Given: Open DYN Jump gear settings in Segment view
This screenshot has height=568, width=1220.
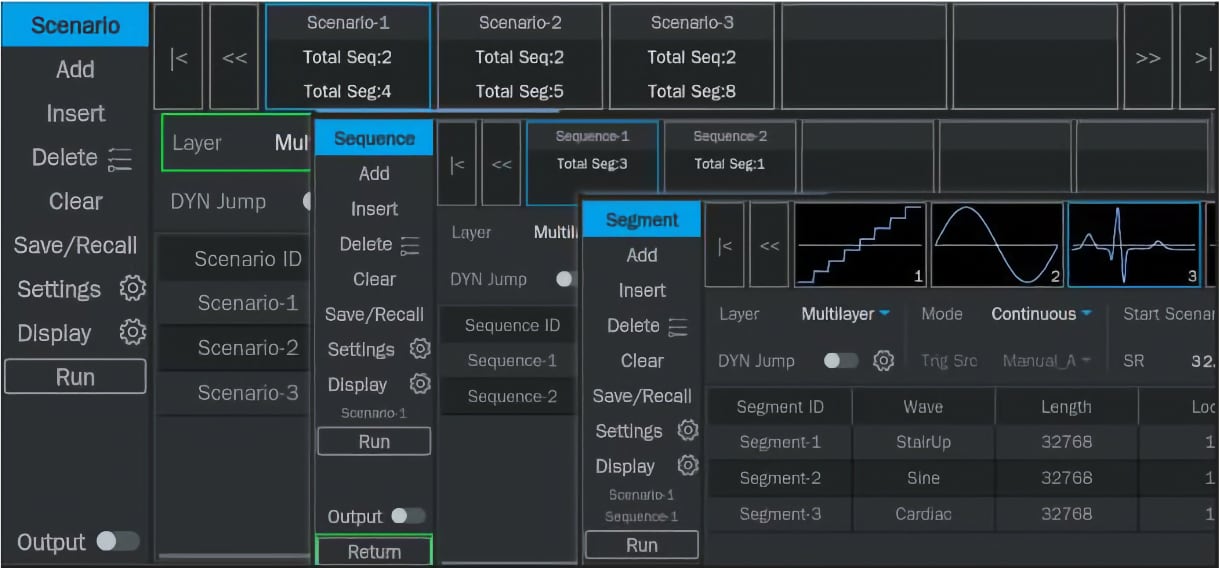Looking at the screenshot, I should click(x=883, y=360).
